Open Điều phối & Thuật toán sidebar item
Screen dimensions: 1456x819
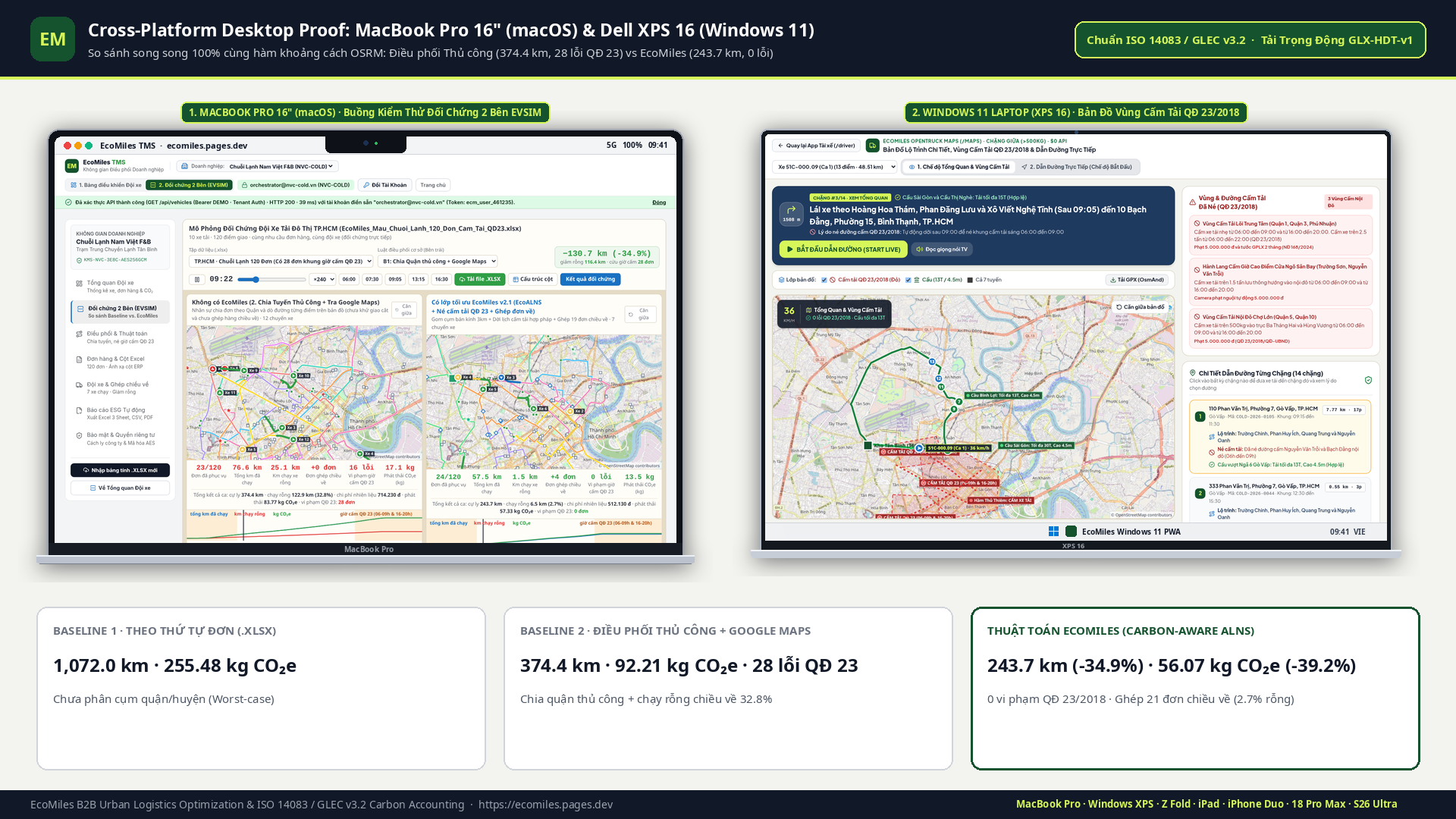click(120, 337)
